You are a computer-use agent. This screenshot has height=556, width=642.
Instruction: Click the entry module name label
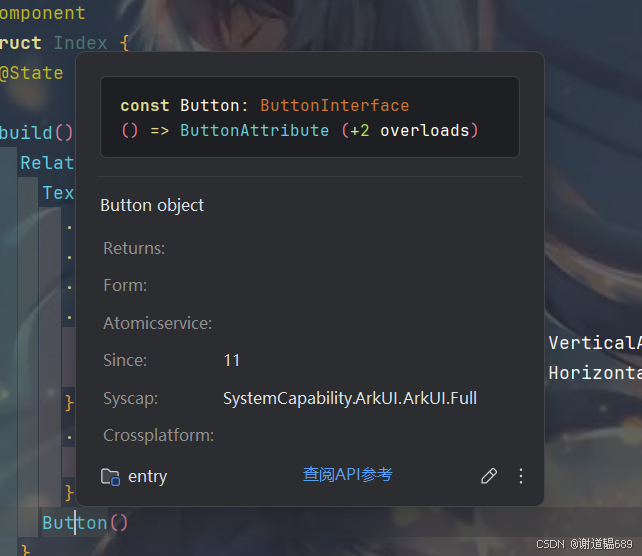pos(147,477)
